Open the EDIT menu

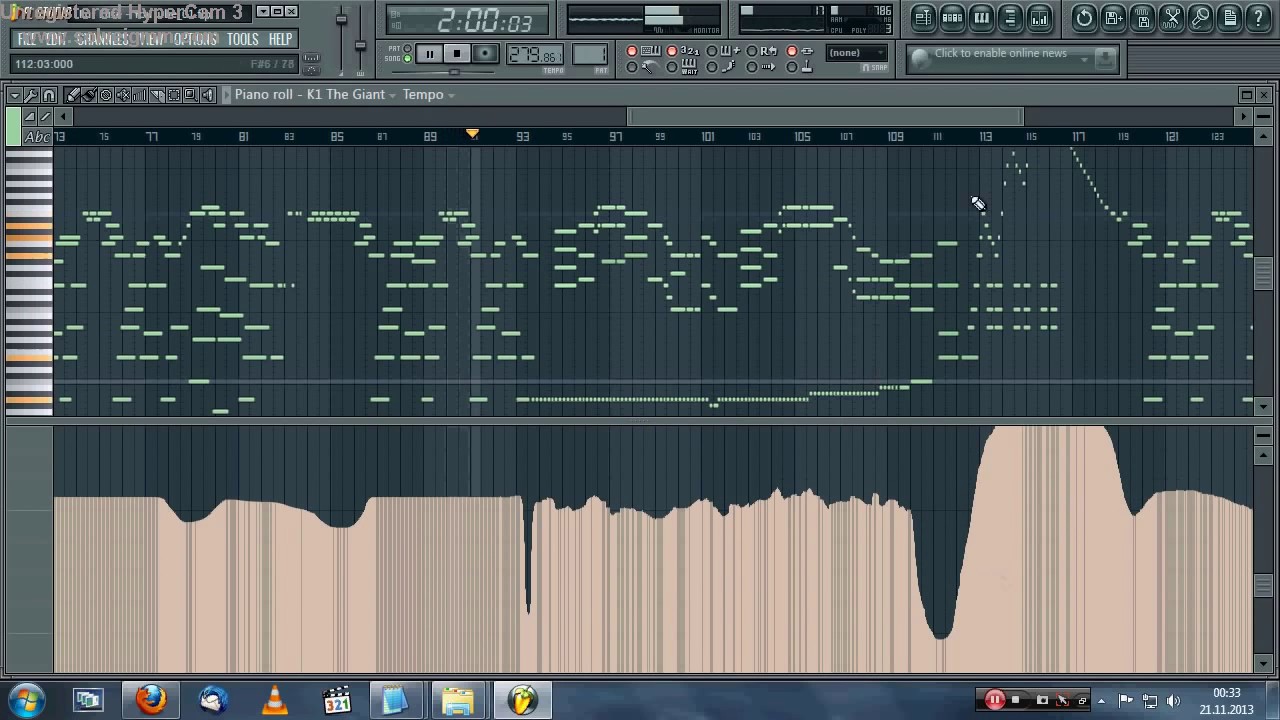56,39
